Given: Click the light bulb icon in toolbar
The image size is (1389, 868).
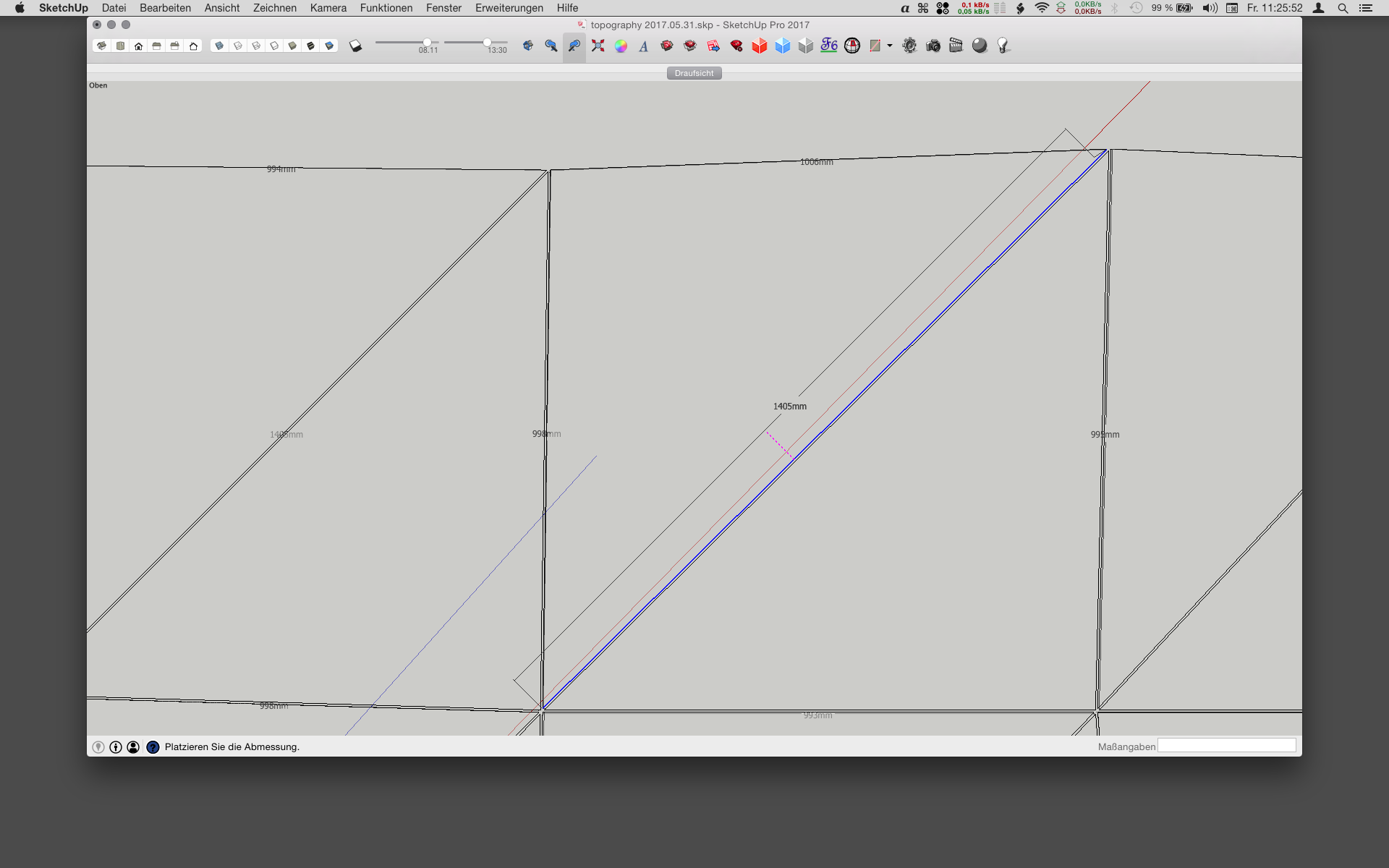Looking at the screenshot, I should 1003,46.
